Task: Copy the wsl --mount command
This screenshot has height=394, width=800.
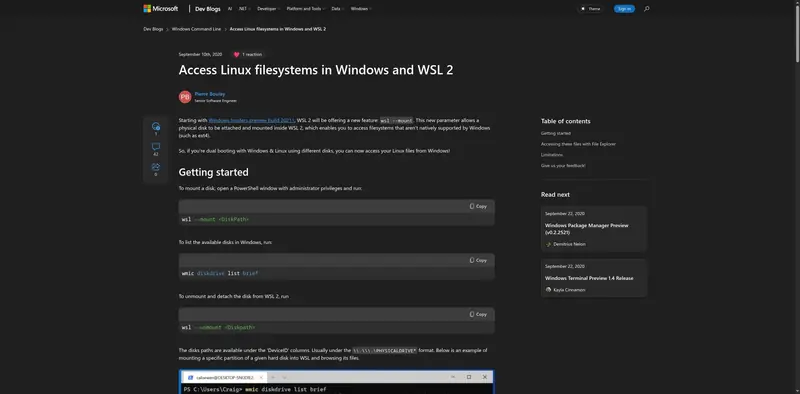Action: pos(478,206)
